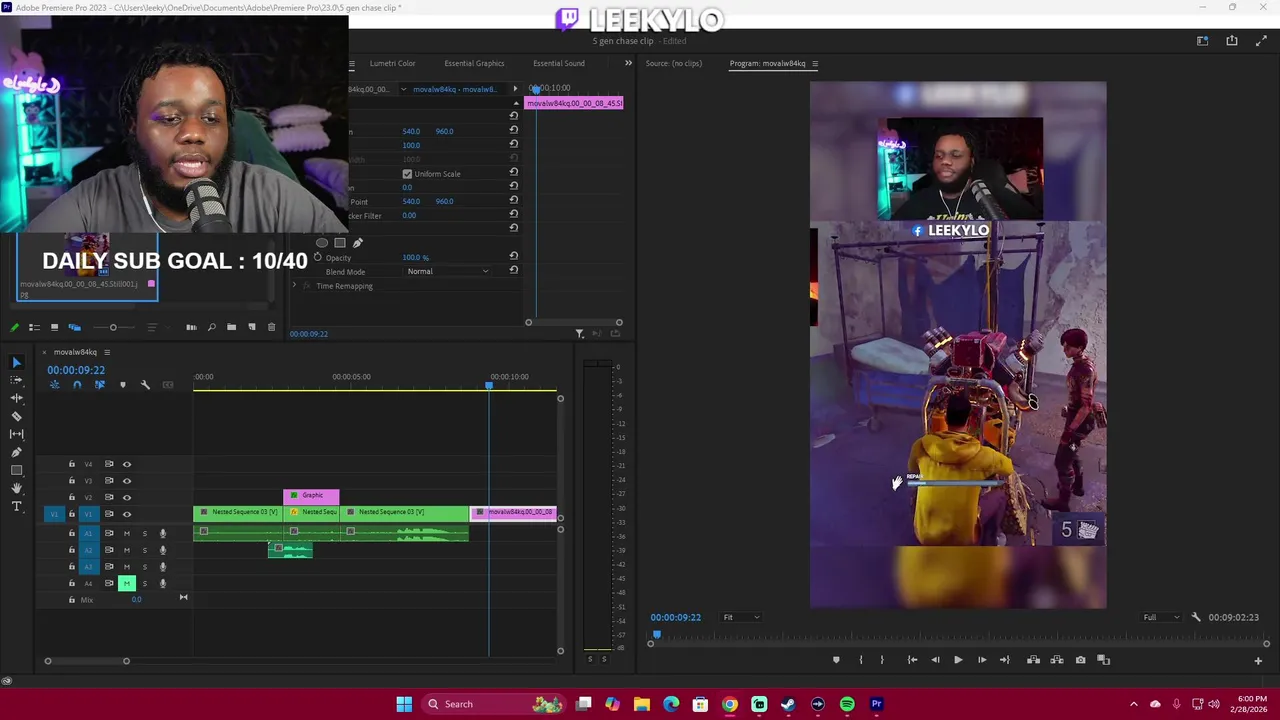Screen dimensions: 1280x720
Task: Switch to Essential Graphics tab
Action: (x=474, y=63)
